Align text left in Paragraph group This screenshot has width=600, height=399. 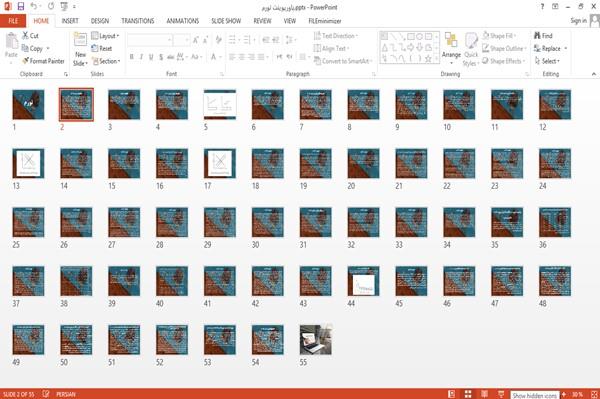pyautogui.click(x=232, y=57)
